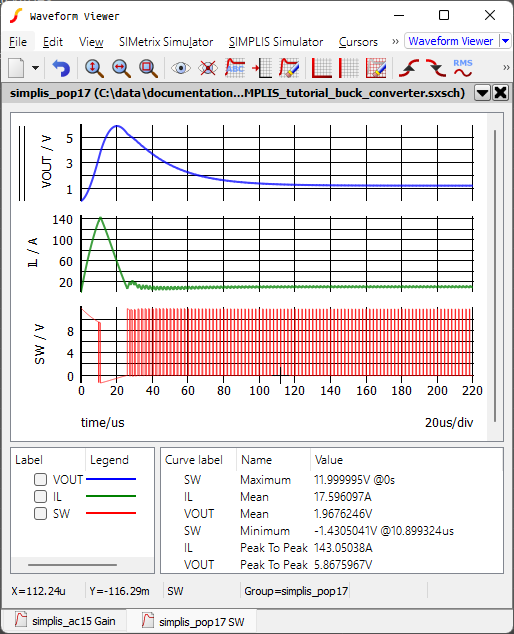Click the hide curves crossed-eye icon
Image resolution: width=514 pixels, height=634 pixels.
(208, 68)
